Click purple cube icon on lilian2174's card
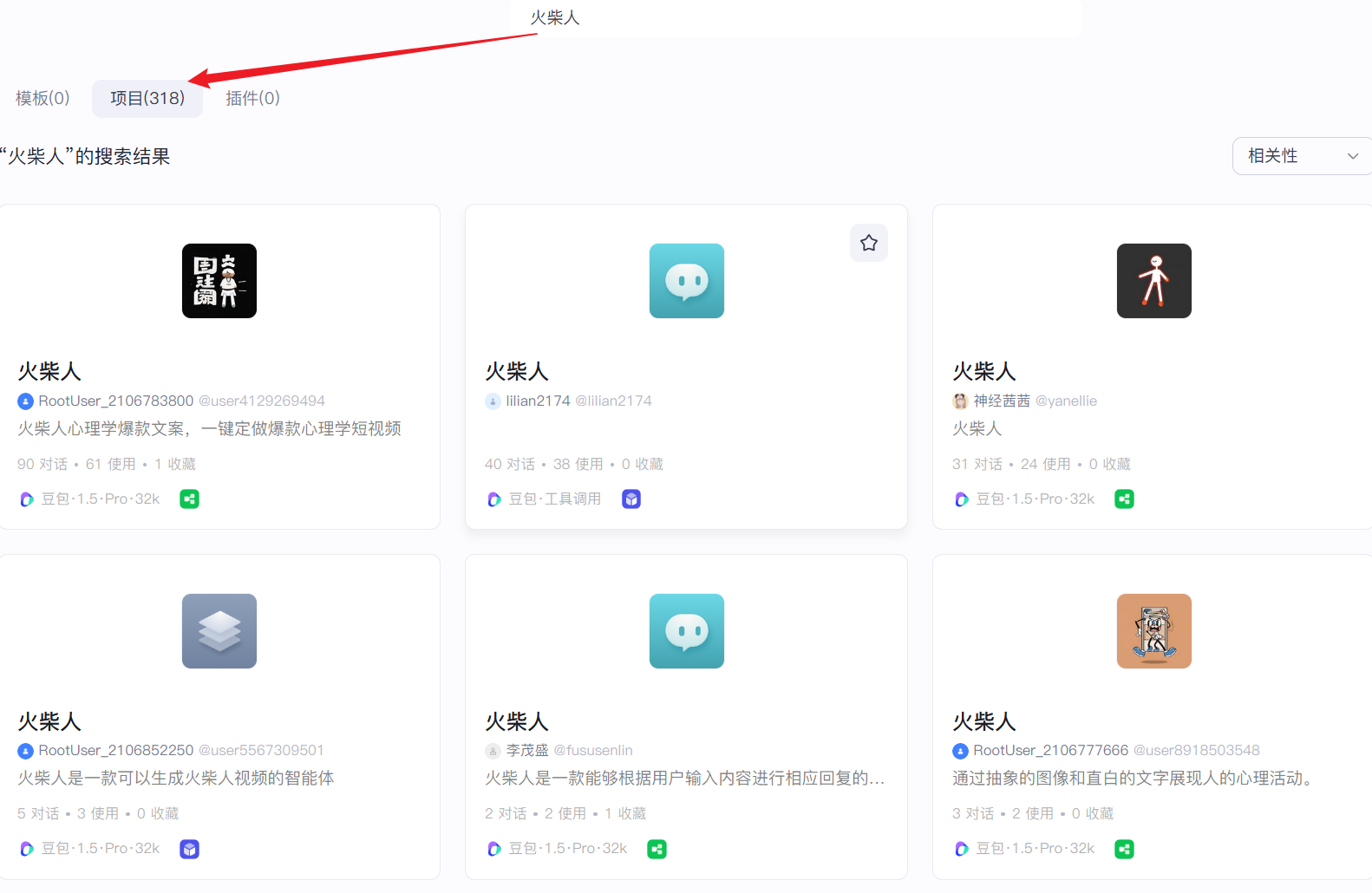 631,499
